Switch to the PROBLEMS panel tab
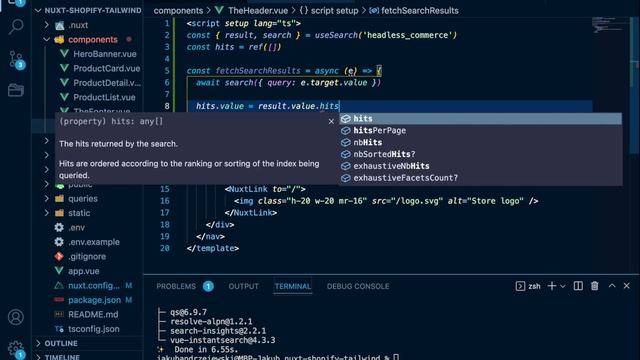 click(176, 287)
